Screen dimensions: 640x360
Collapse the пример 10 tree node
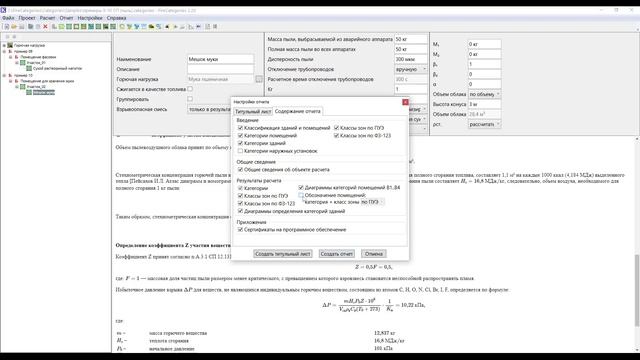click(4, 75)
